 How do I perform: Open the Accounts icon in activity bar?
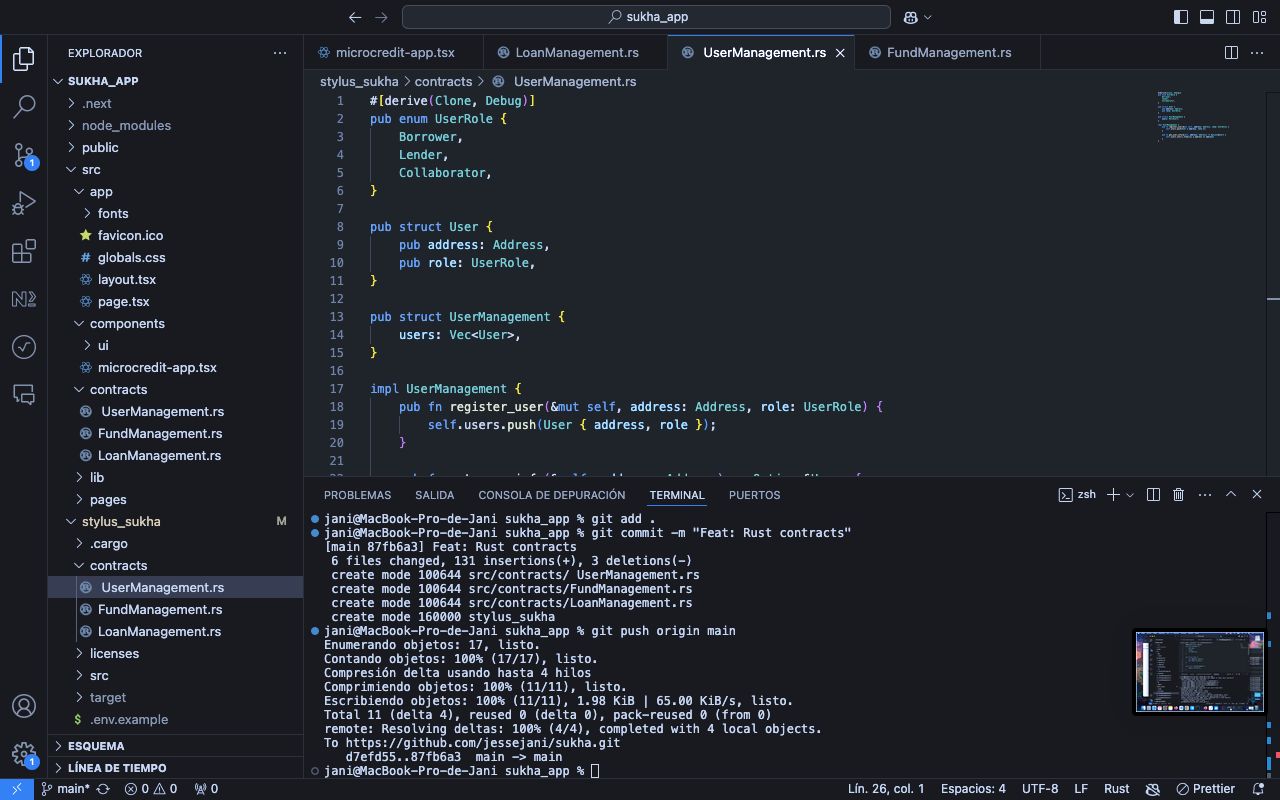(24, 706)
